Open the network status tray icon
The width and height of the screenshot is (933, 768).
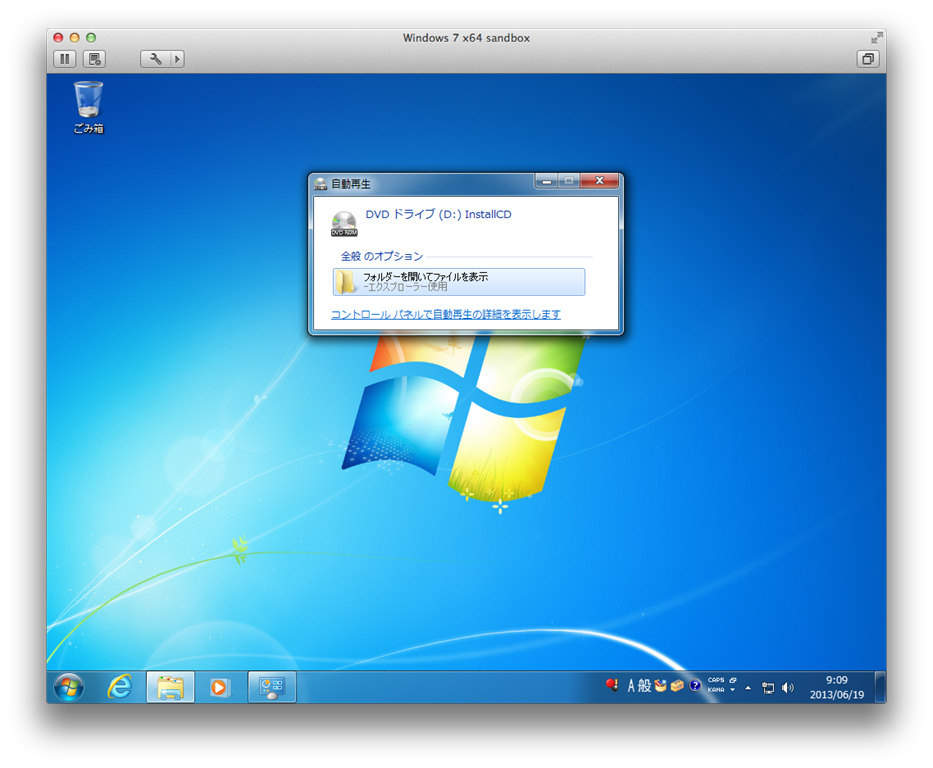pyautogui.click(x=768, y=688)
